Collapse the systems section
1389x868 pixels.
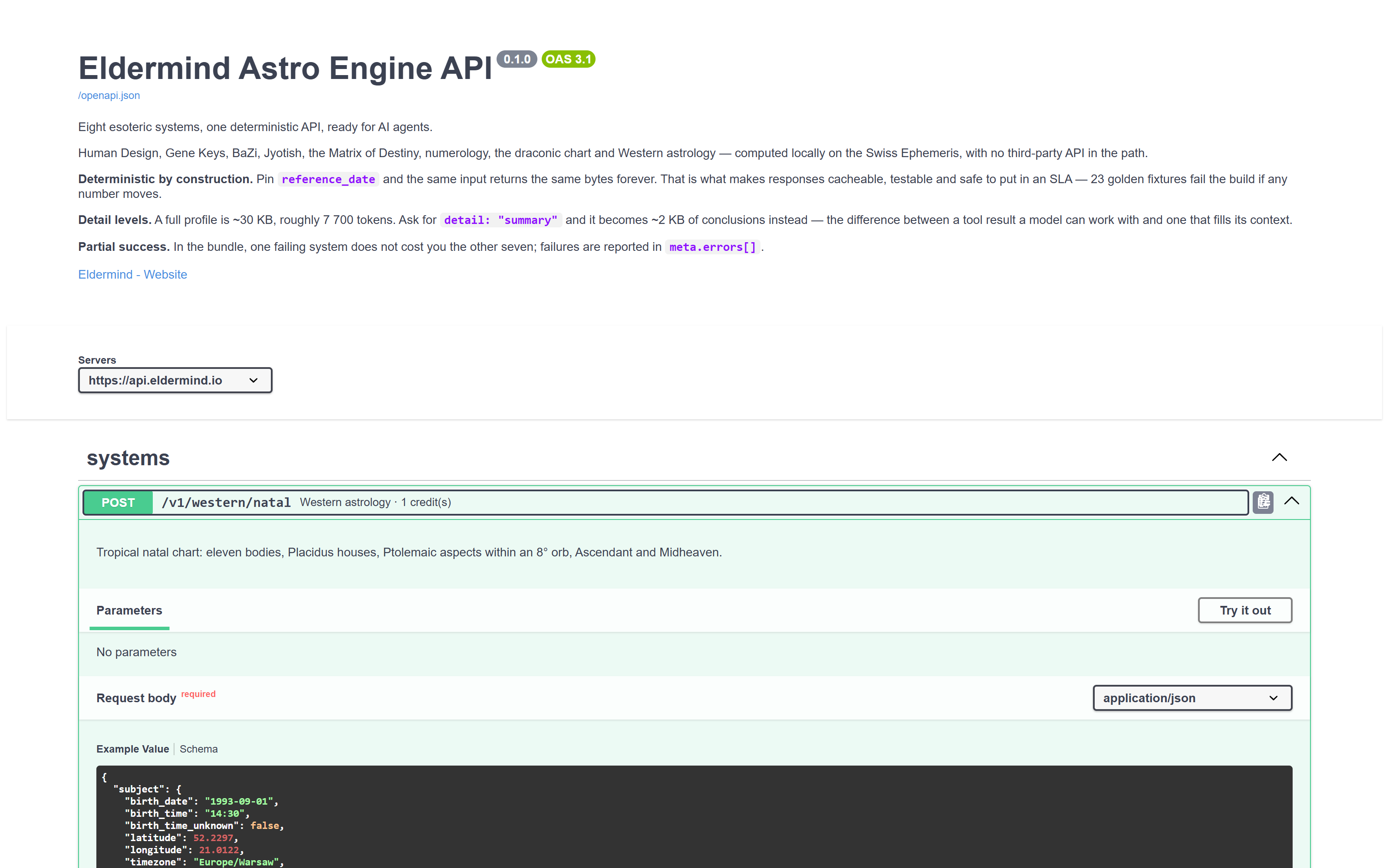coord(1279,457)
